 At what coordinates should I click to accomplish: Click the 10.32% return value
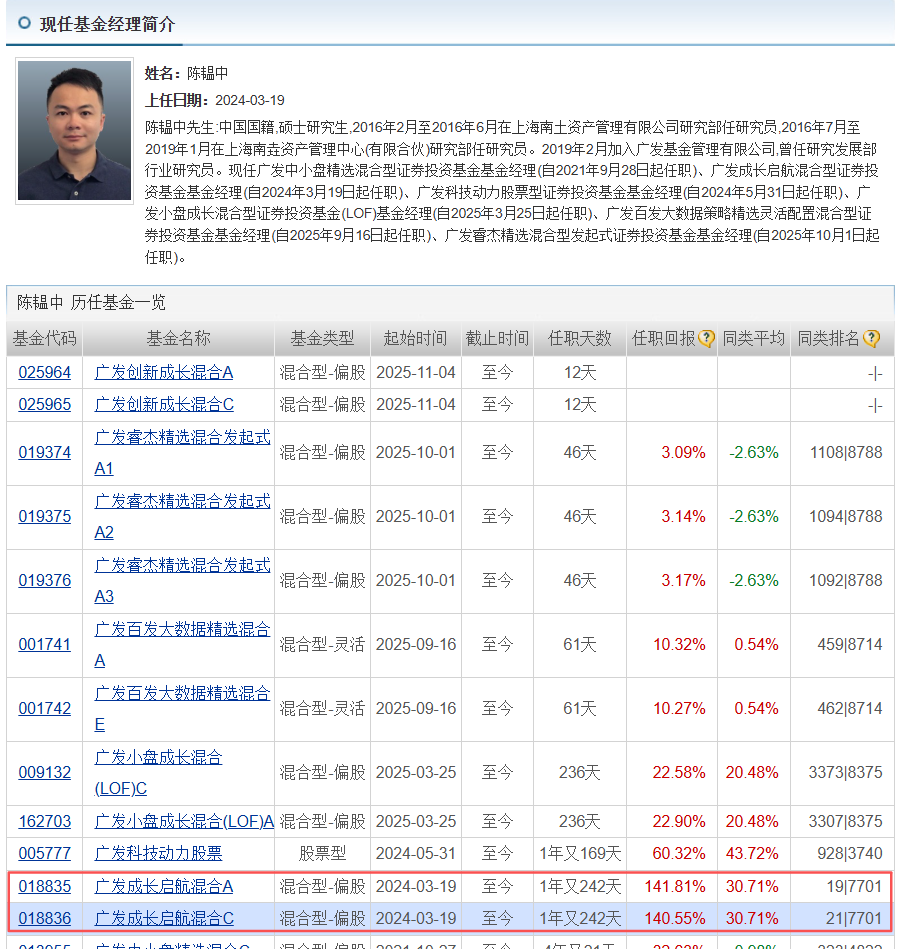[x=679, y=645]
